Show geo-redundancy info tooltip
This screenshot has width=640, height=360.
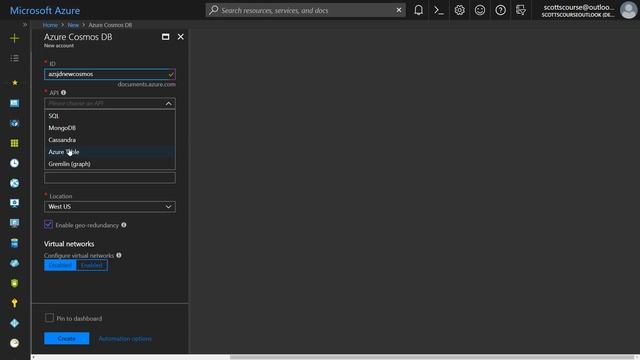(x=124, y=225)
